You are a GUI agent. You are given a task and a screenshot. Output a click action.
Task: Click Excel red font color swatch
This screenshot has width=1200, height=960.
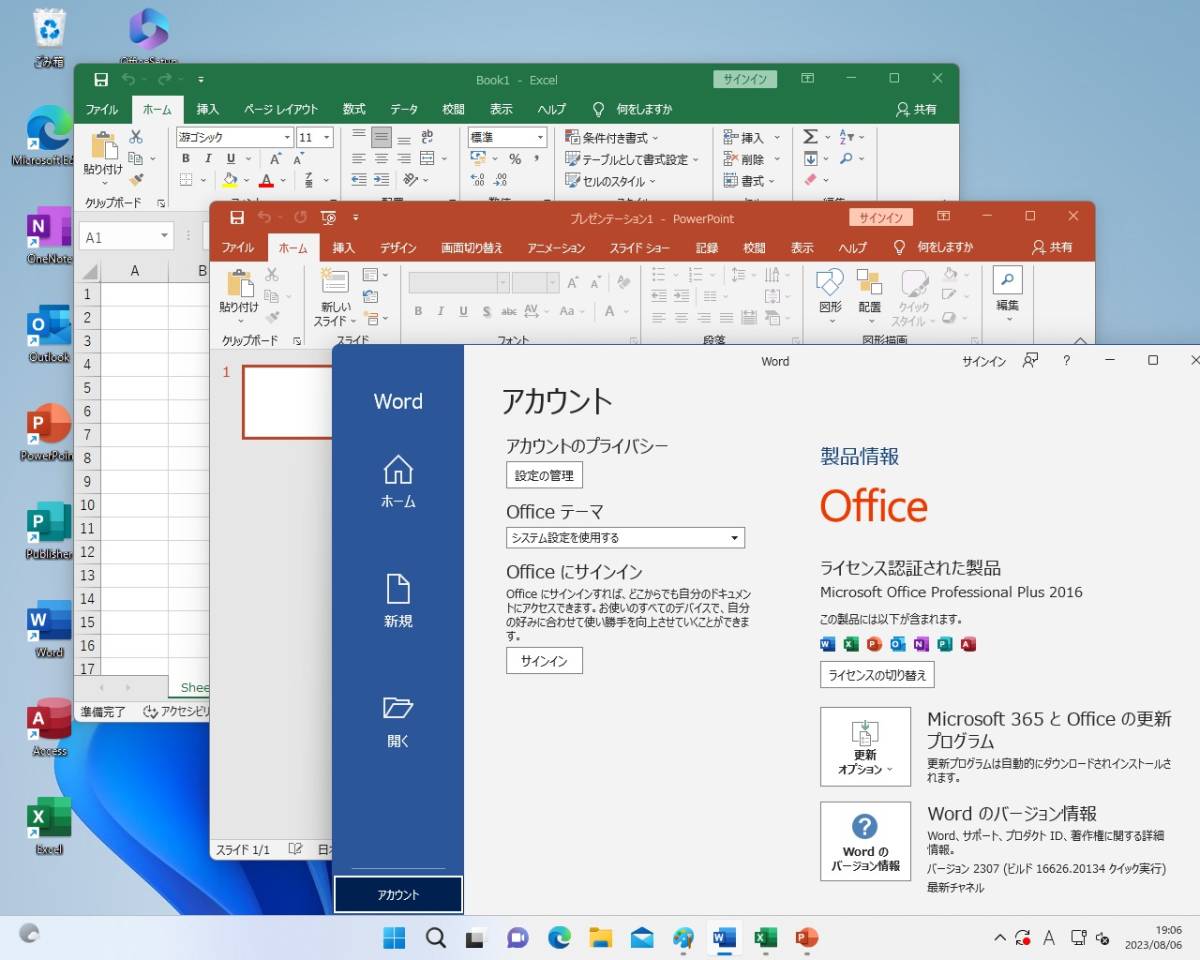(266, 181)
